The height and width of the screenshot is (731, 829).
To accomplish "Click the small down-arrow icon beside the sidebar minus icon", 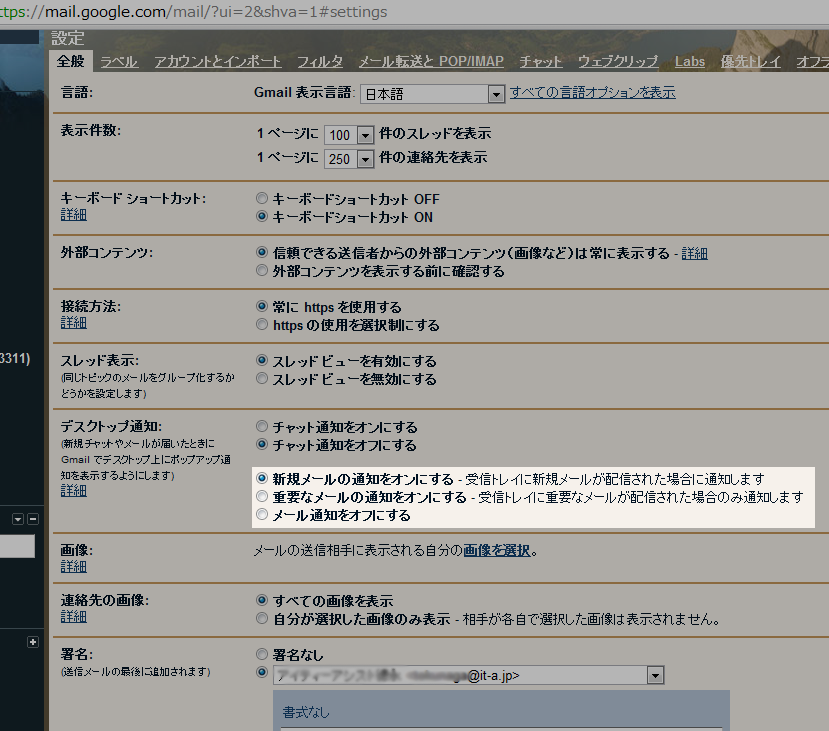I will [18, 519].
